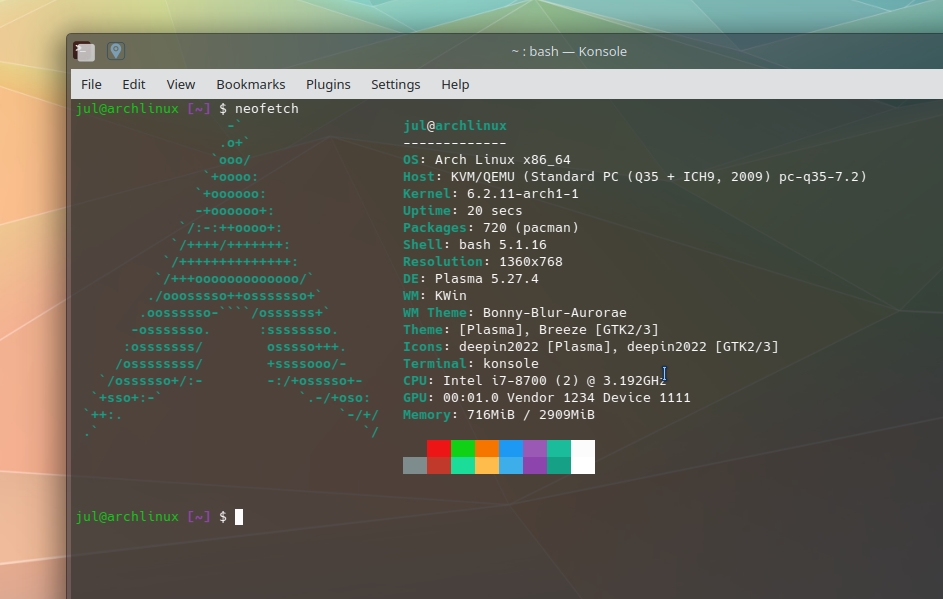This screenshot has height=599, width=943.
Task: Click the block cursor at the bottom prompt
Action: tap(239, 517)
